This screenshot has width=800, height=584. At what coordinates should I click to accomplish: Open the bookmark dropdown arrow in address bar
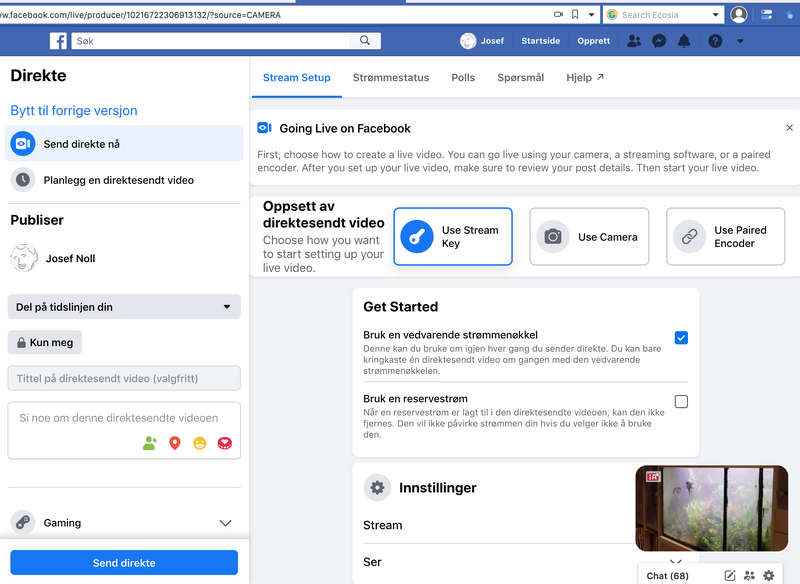coord(591,15)
